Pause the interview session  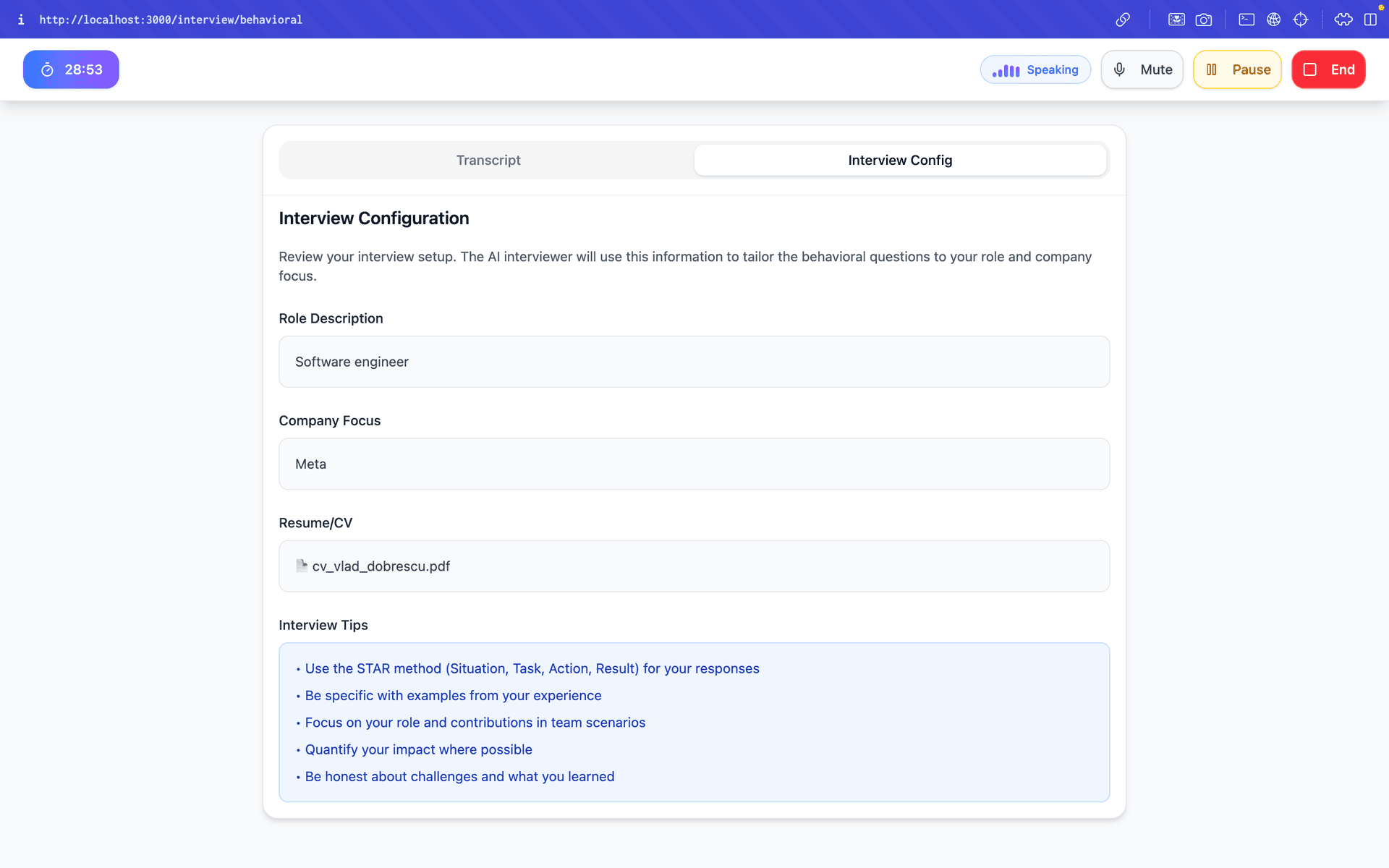pos(1237,69)
